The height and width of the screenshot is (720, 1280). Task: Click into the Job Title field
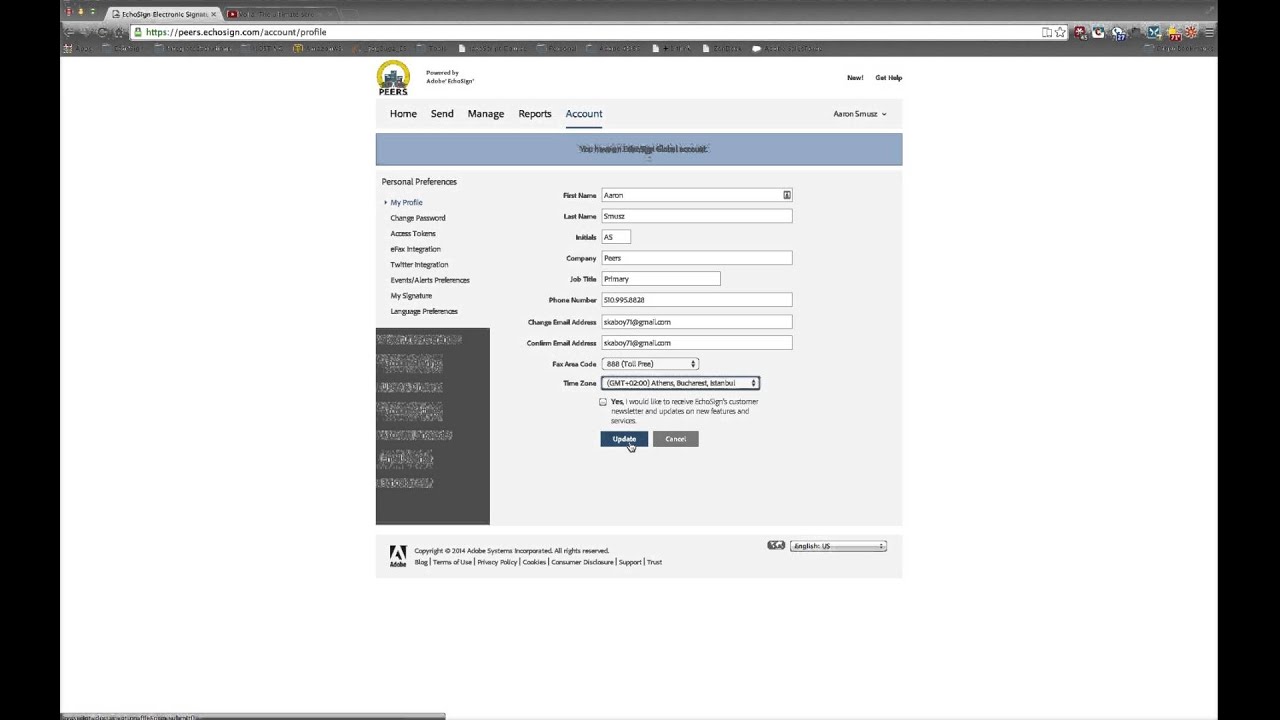660,279
